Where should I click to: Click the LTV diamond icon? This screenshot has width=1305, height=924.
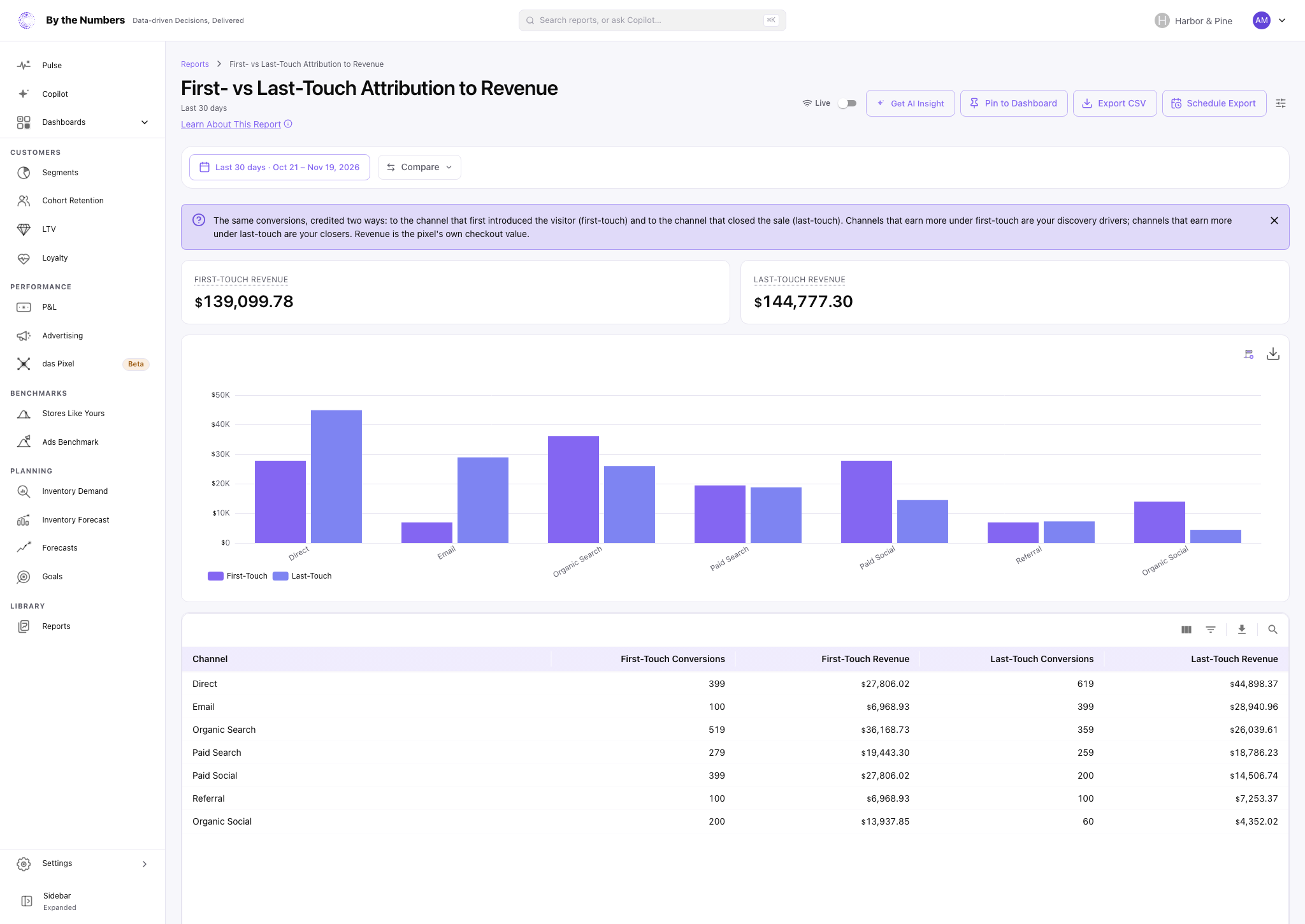point(24,229)
